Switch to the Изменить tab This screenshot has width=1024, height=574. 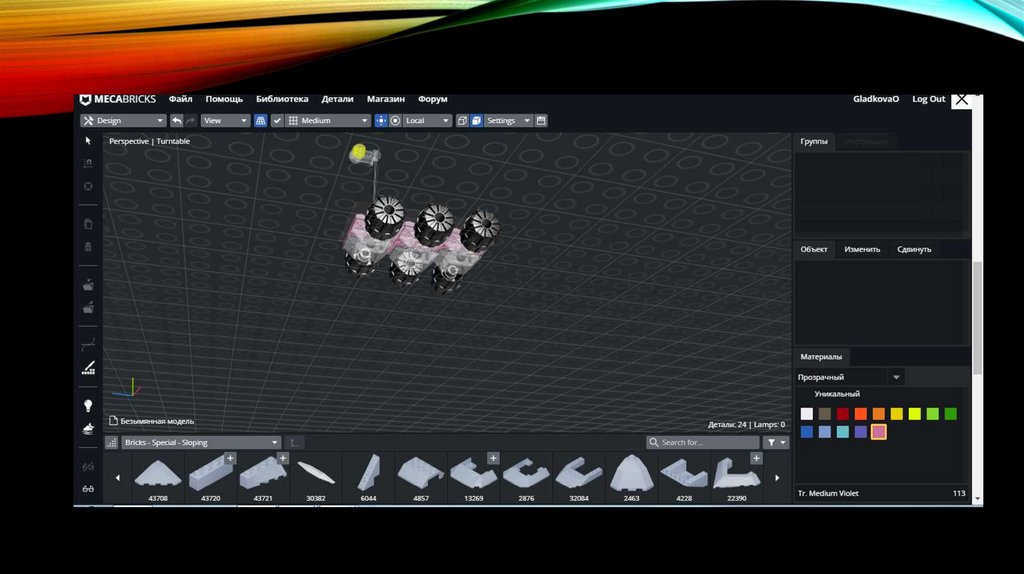tap(862, 249)
